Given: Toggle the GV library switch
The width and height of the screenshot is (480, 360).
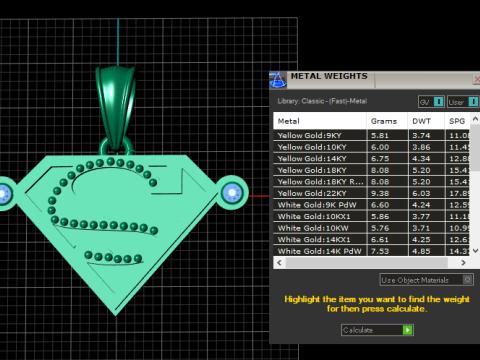Looking at the screenshot, I should tap(431, 102).
